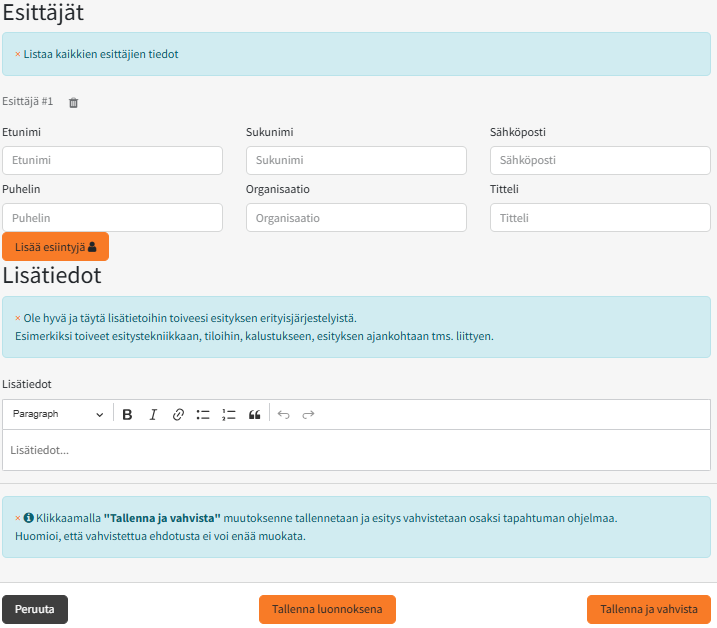Click the Peruuta button

(35, 609)
